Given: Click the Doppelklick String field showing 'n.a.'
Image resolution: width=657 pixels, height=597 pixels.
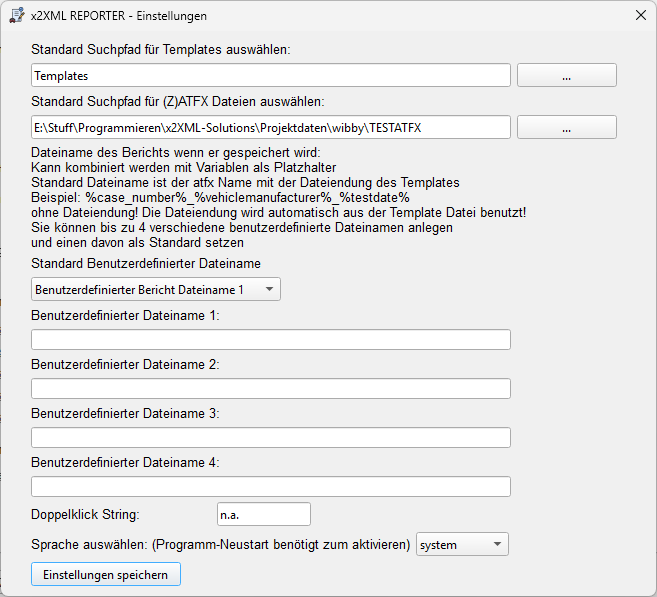Looking at the screenshot, I should point(263,514).
